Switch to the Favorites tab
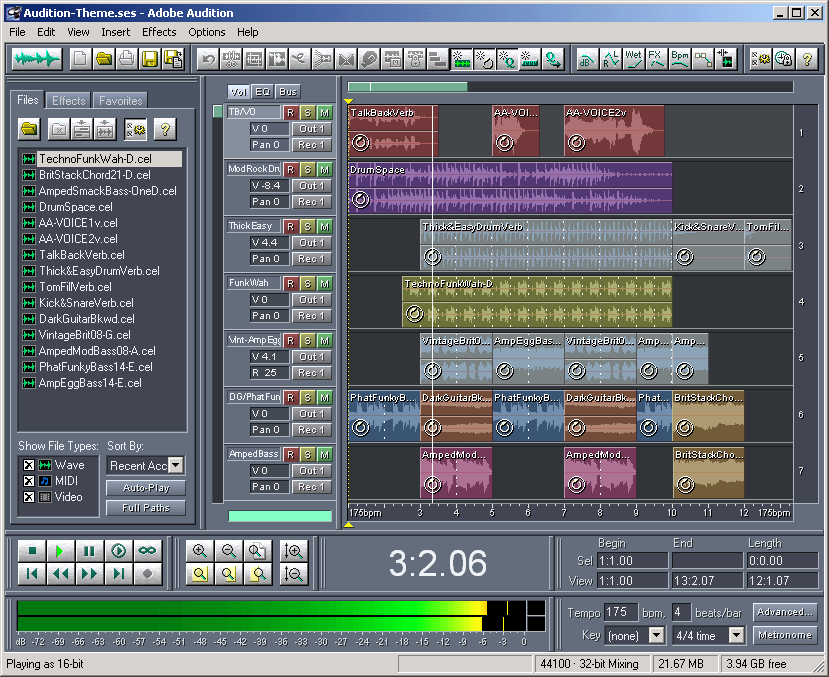829x677 pixels. [121, 100]
